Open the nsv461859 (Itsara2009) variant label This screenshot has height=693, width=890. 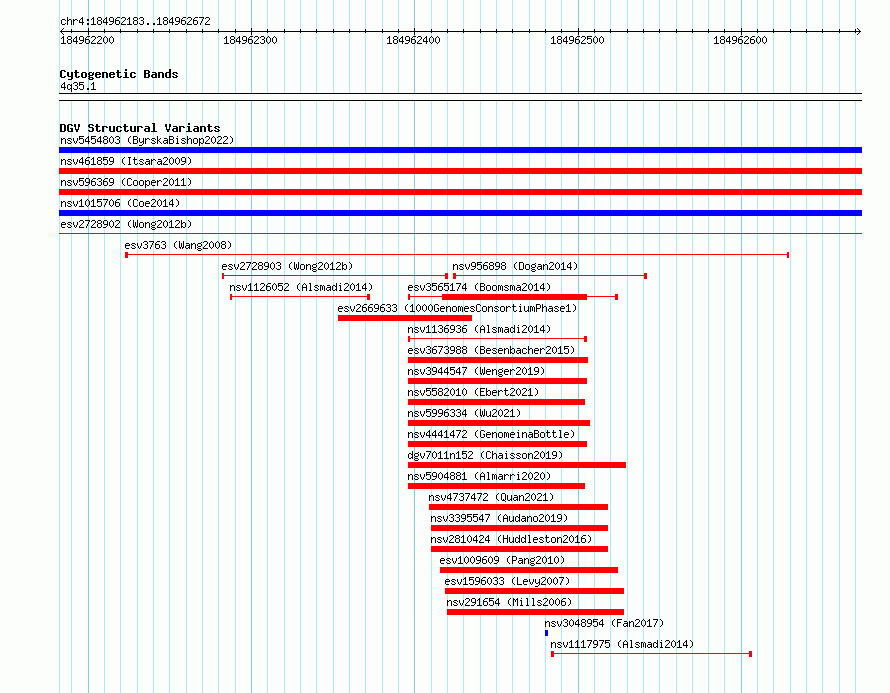click(x=126, y=161)
